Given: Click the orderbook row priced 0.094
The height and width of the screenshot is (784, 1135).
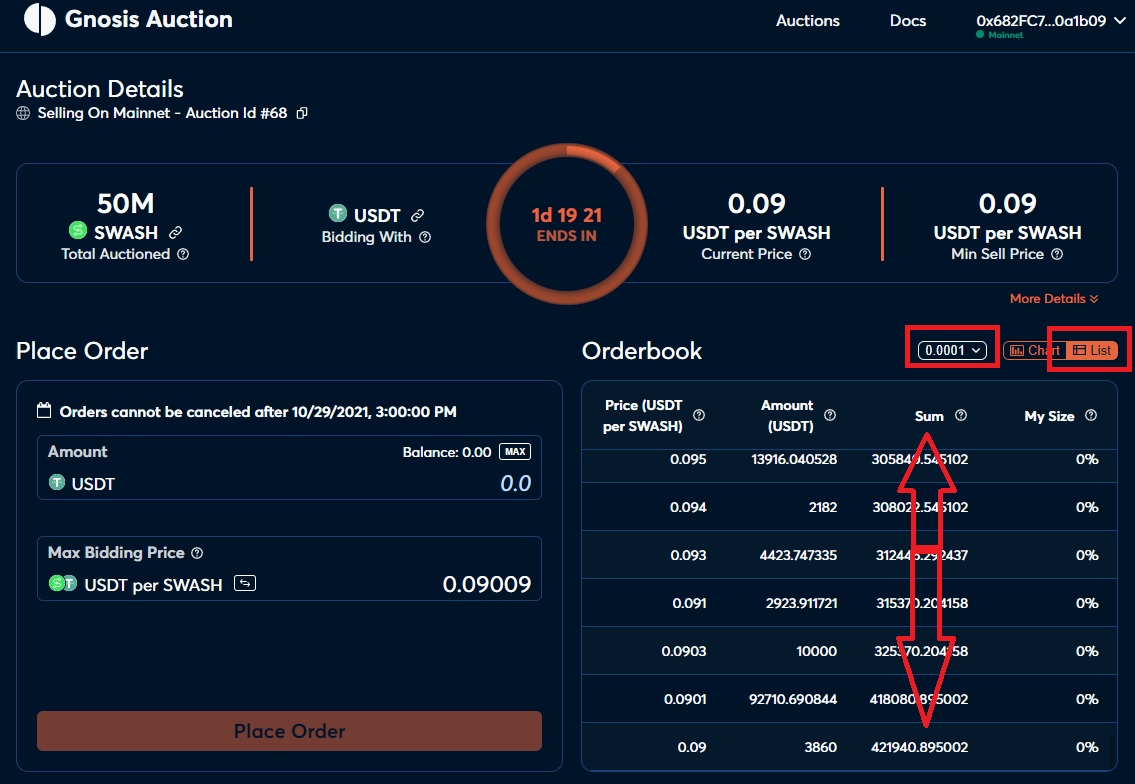Looking at the screenshot, I should click(x=849, y=507).
